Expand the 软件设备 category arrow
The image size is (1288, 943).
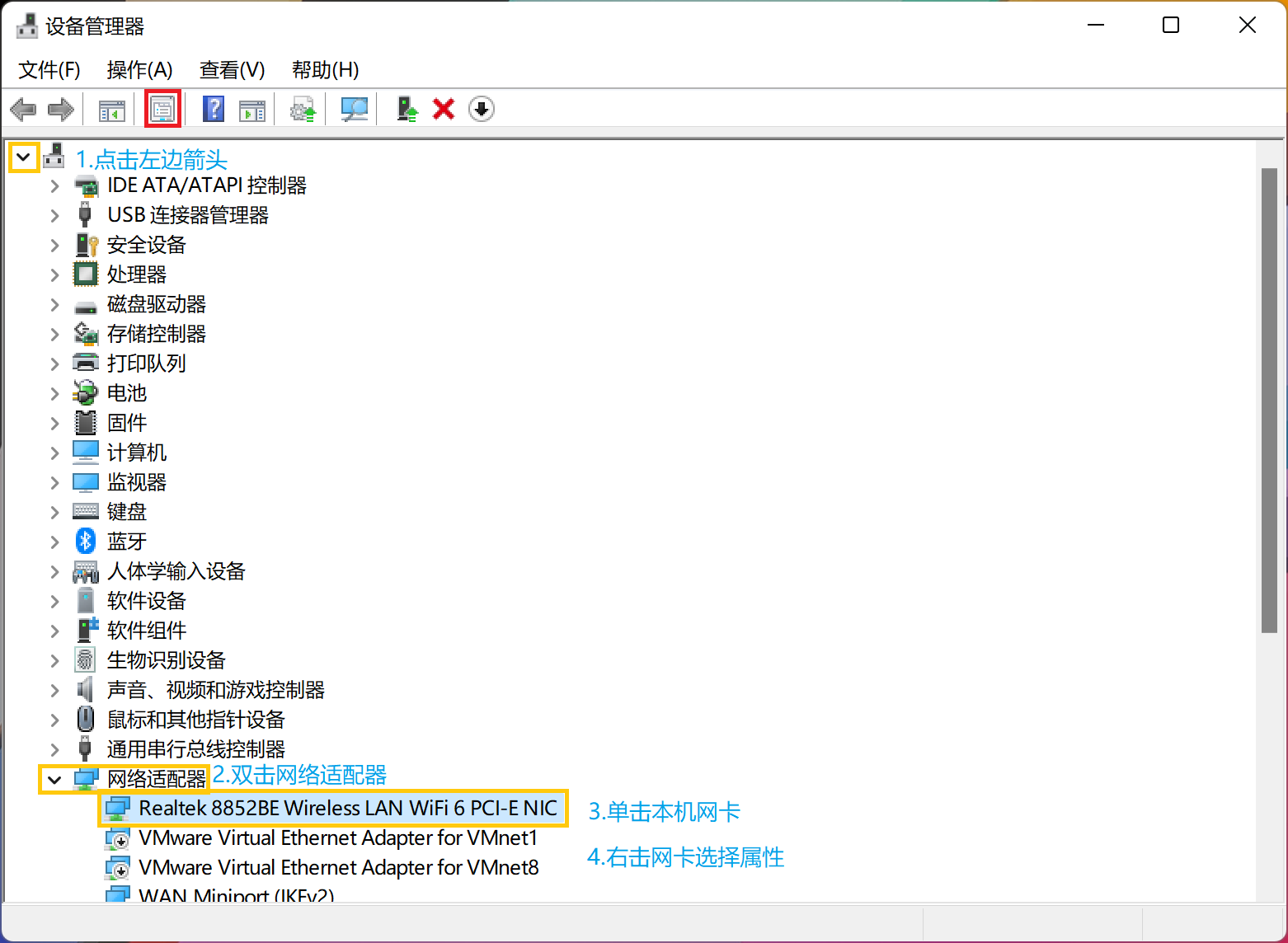tap(55, 602)
